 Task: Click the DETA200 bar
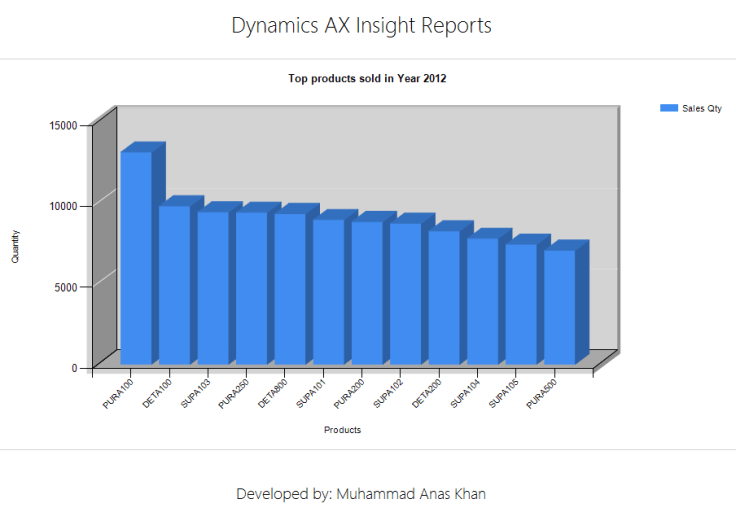(443, 297)
